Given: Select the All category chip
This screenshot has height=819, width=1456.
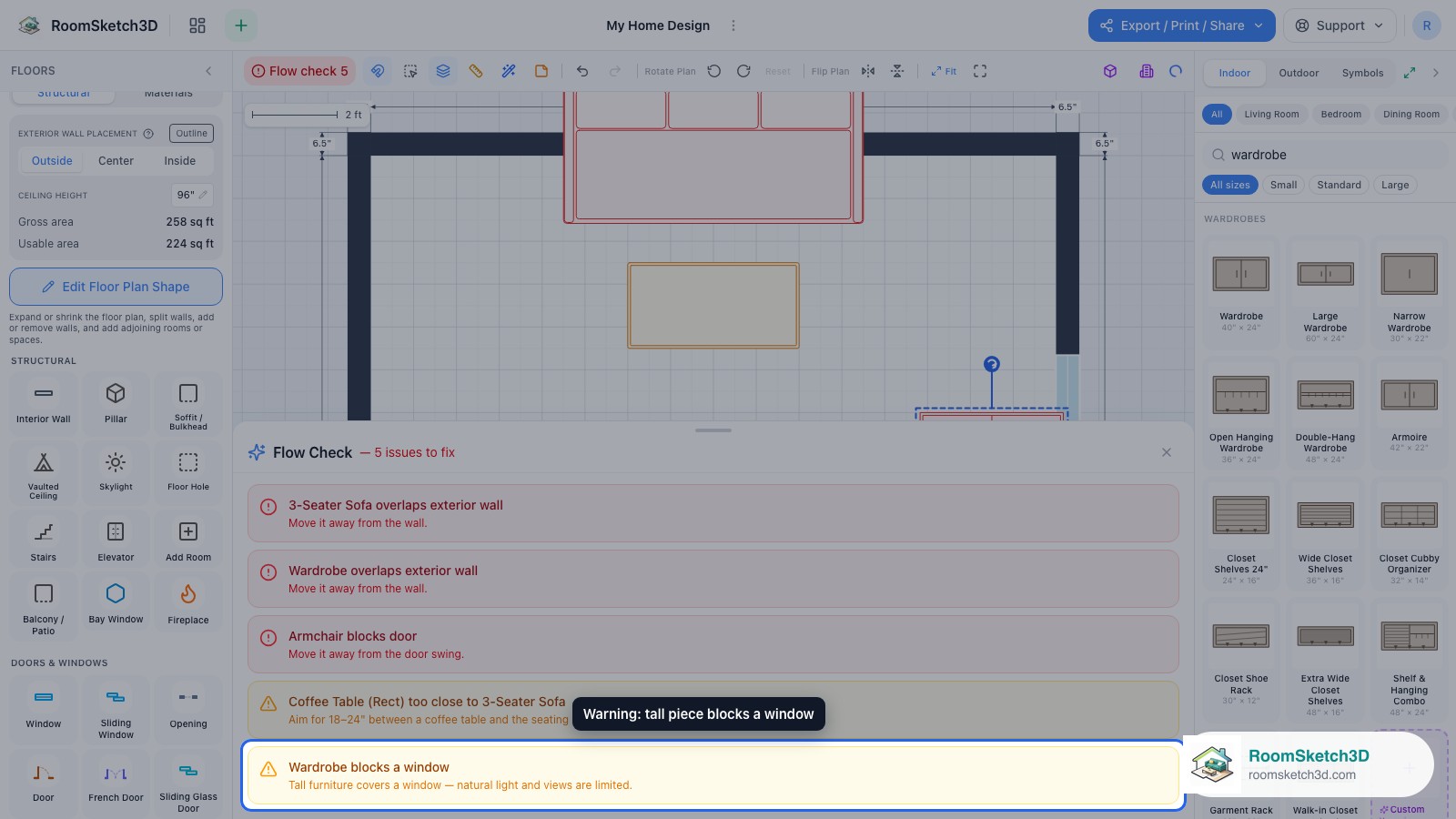Looking at the screenshot, I should (1217, 114).
